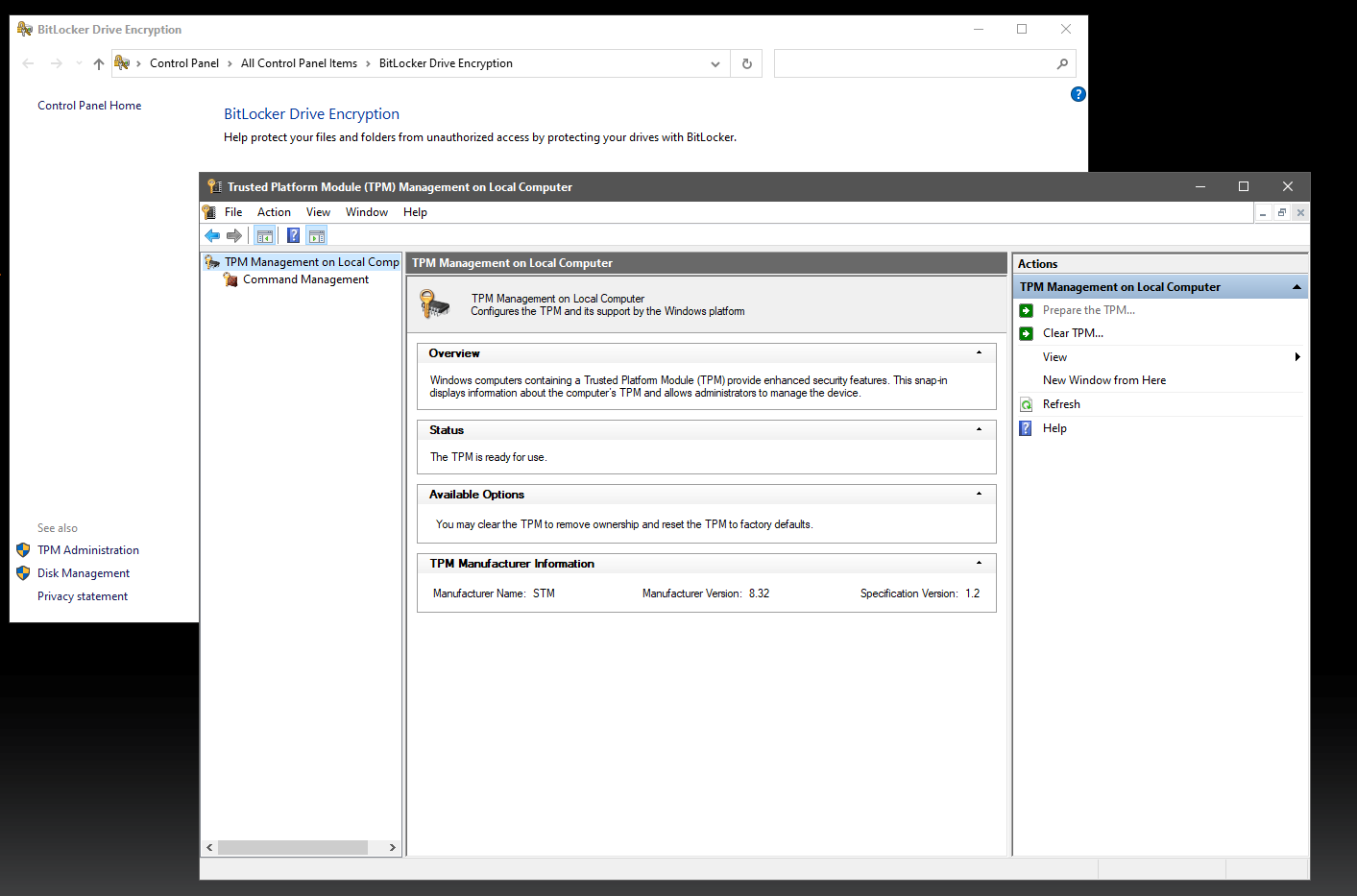Click the blue help icon in the BitLocker window
This screenshot has height=896, width=1357.
click(x=1078, y=94)
